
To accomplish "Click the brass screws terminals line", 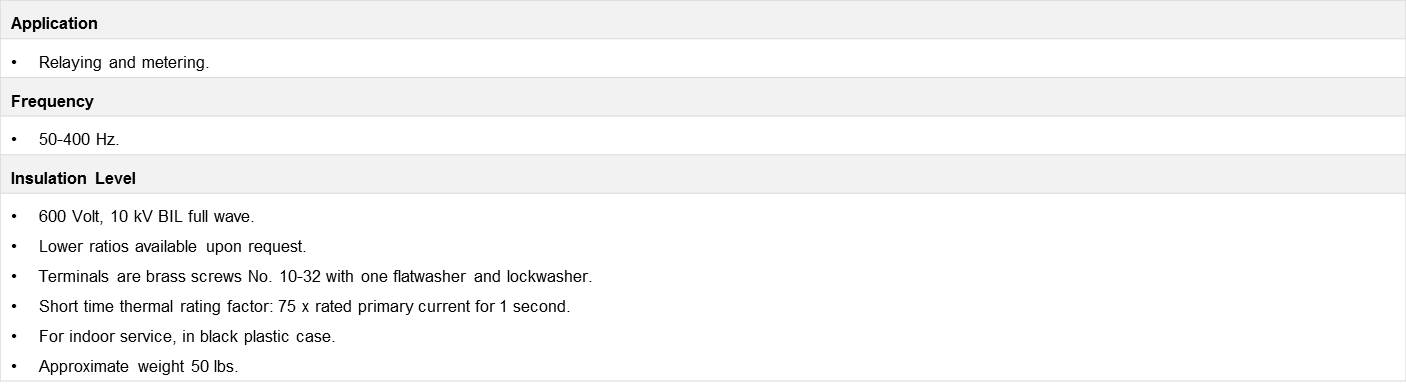I will coord(315,276).
